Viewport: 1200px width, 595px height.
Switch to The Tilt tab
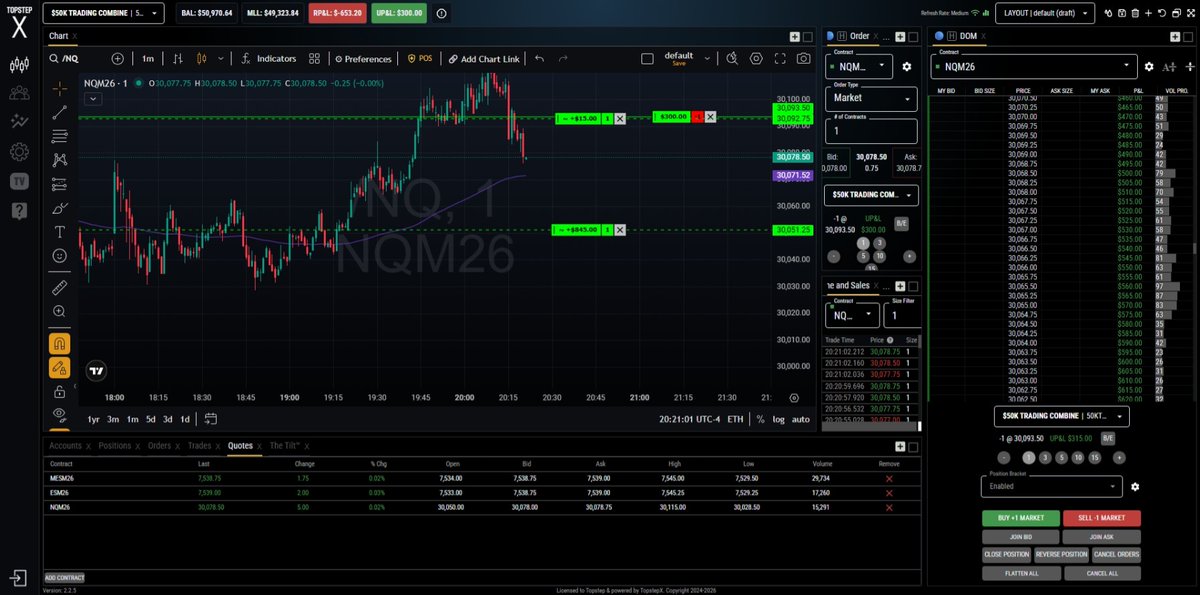(286, 446)
